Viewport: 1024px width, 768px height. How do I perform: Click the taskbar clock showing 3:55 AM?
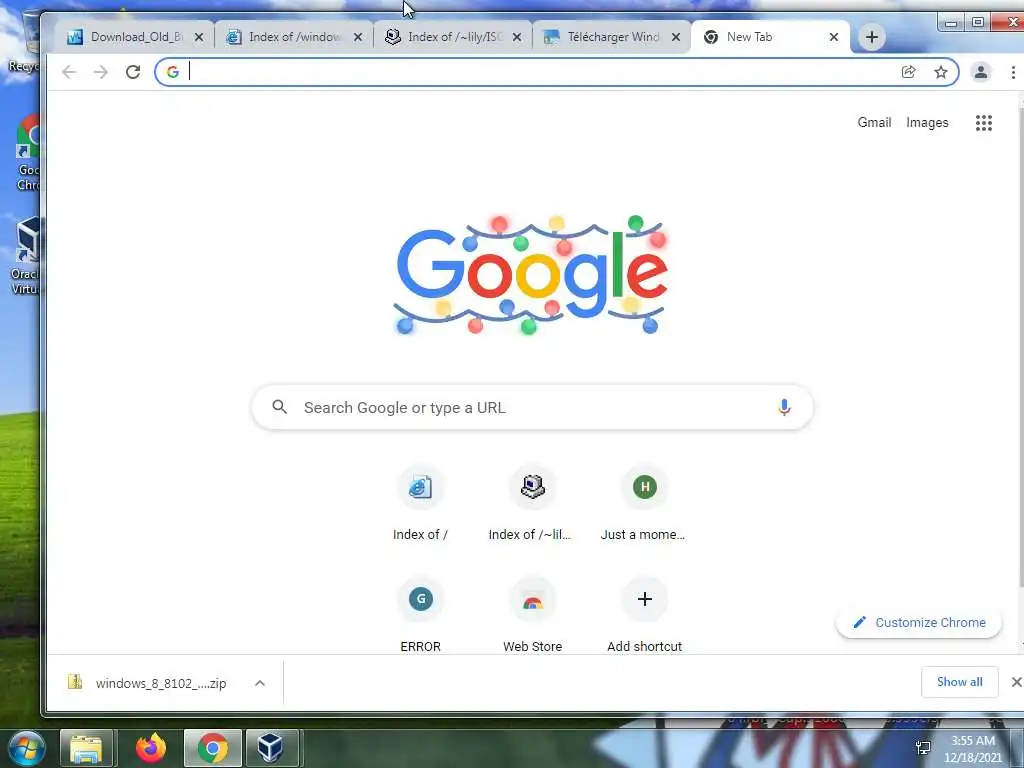click(x=972, y=749)
